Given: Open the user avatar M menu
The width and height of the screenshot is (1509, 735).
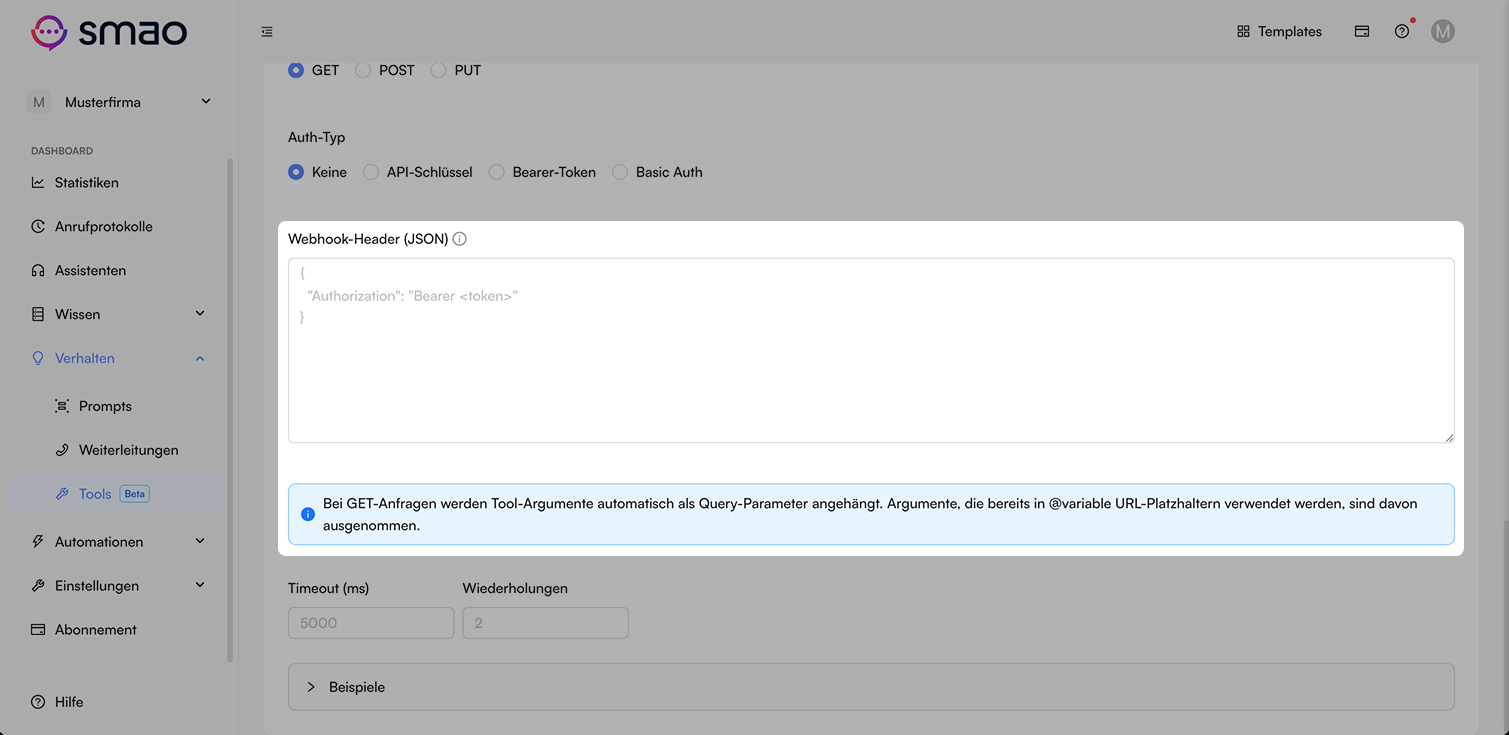Looking at the screenshot, I should [x=1442, y=31].
